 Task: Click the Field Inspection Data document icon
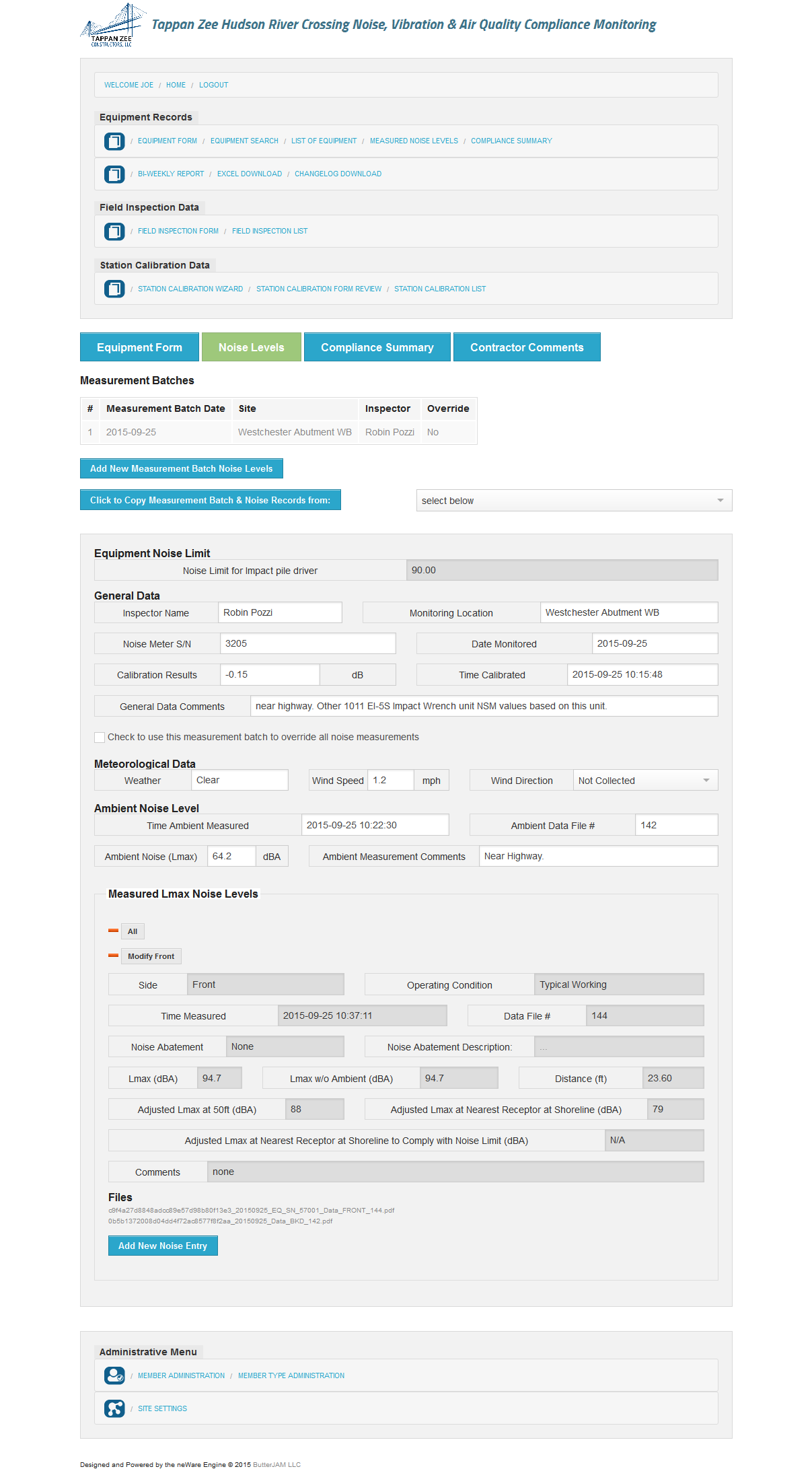point(114,231)
